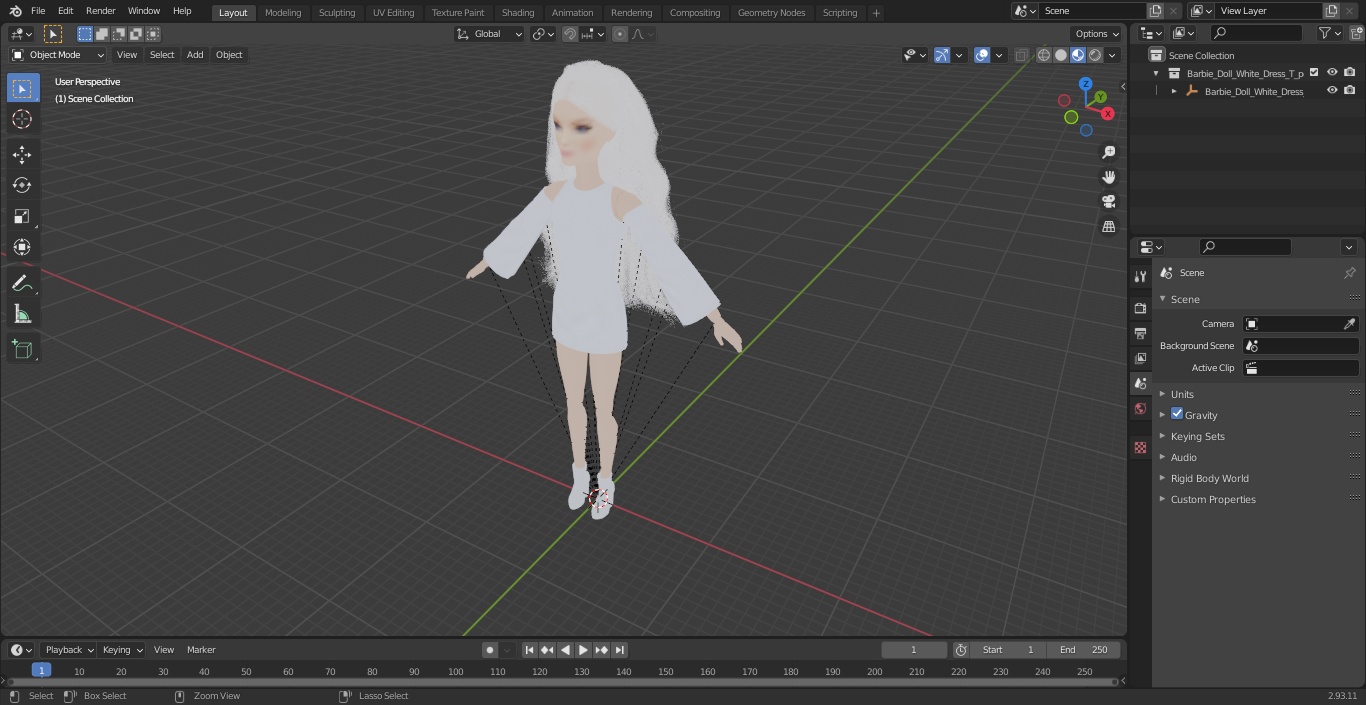This screenshot has width=1366, height=705.
Task: Uncheck the Gravity checkbox
Action: coord(1177,414)
